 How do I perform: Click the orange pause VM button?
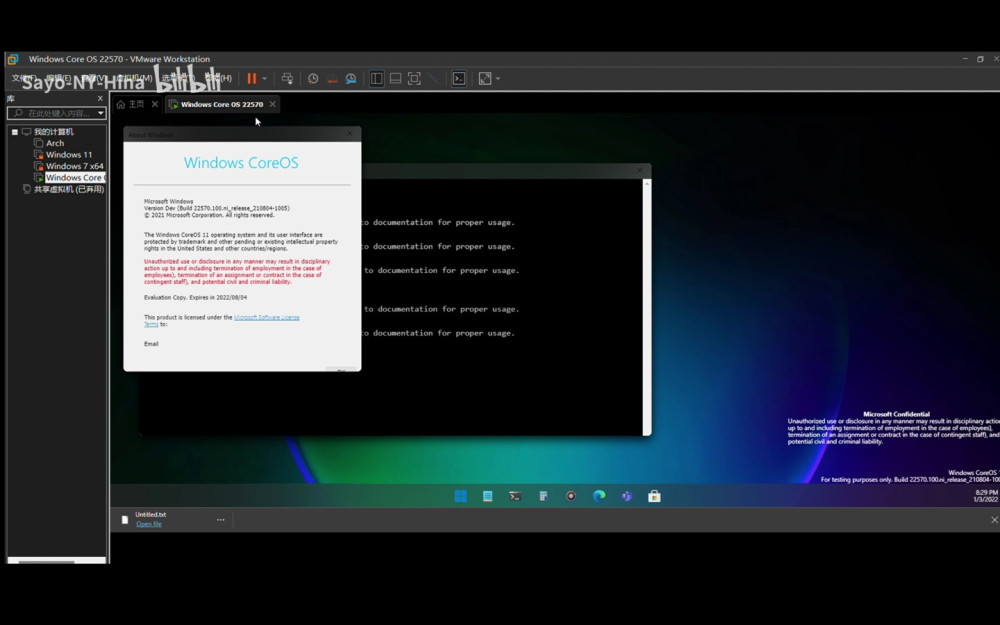[x=252, y=79]
